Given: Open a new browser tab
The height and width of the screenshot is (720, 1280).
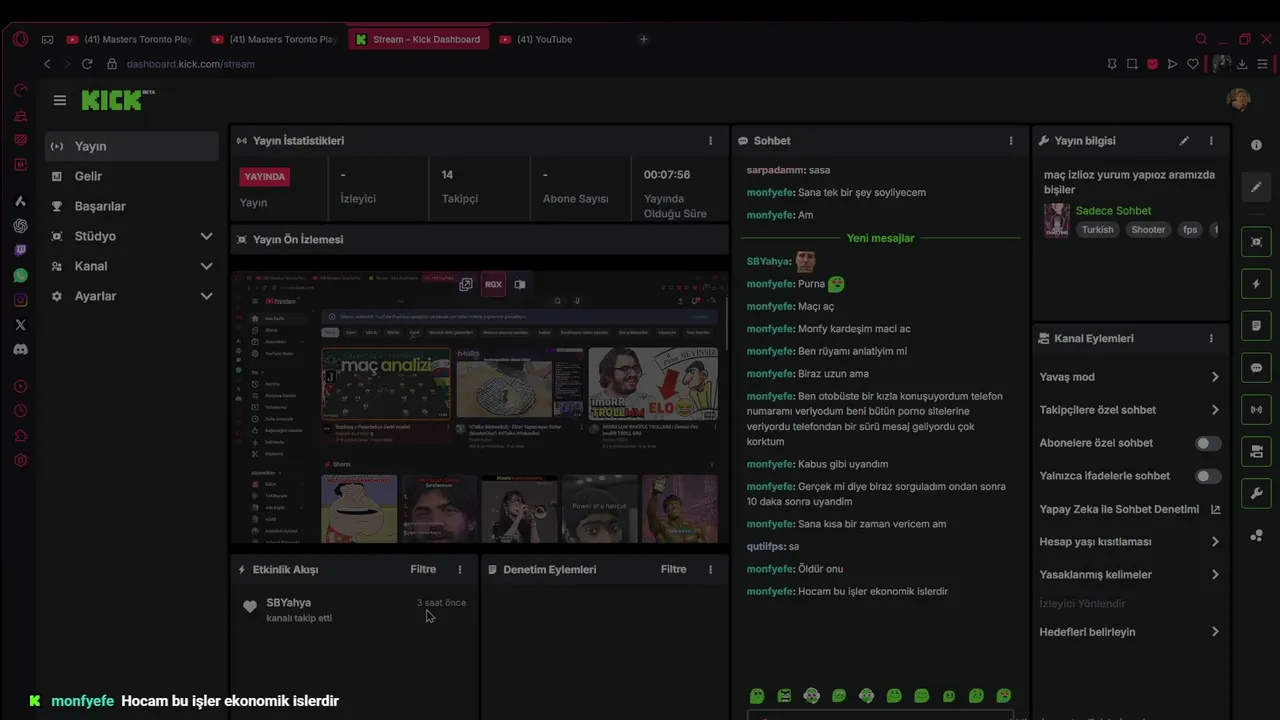Looking at the screenshot, I should (x=643, y=39).
